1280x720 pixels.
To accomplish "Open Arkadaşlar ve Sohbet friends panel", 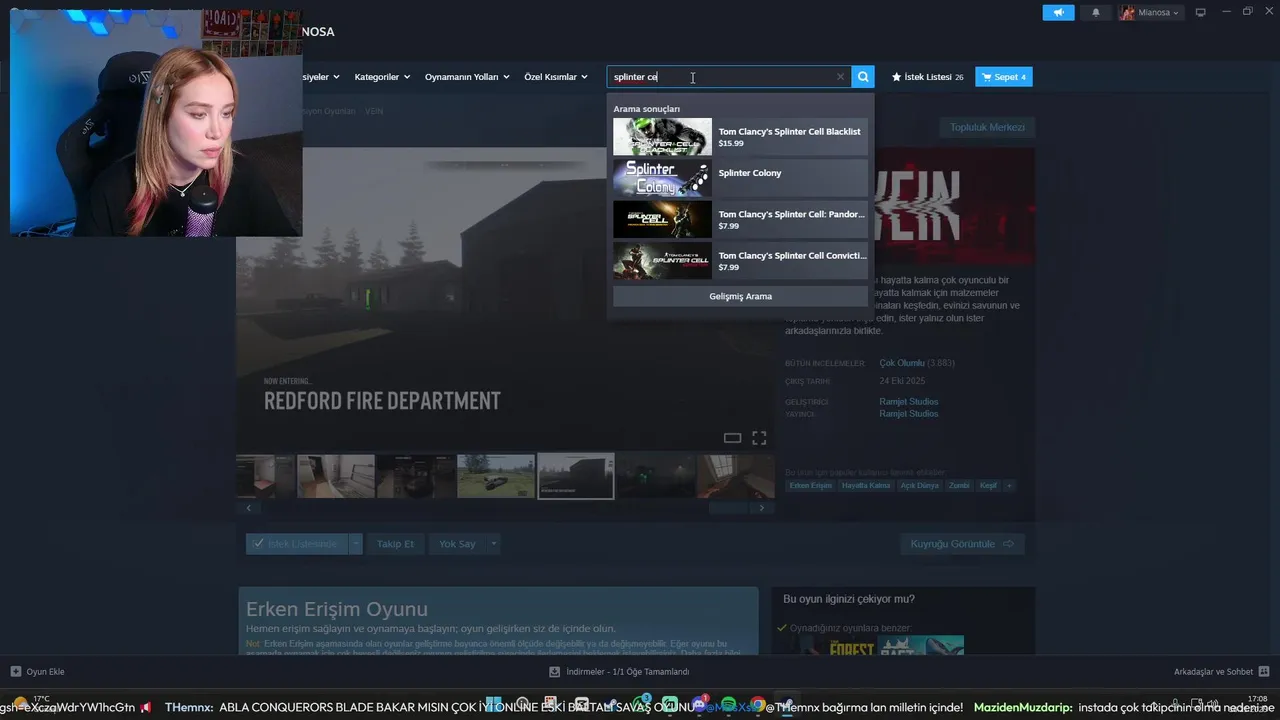I will pyautogui.click(x=1221, y=672).
